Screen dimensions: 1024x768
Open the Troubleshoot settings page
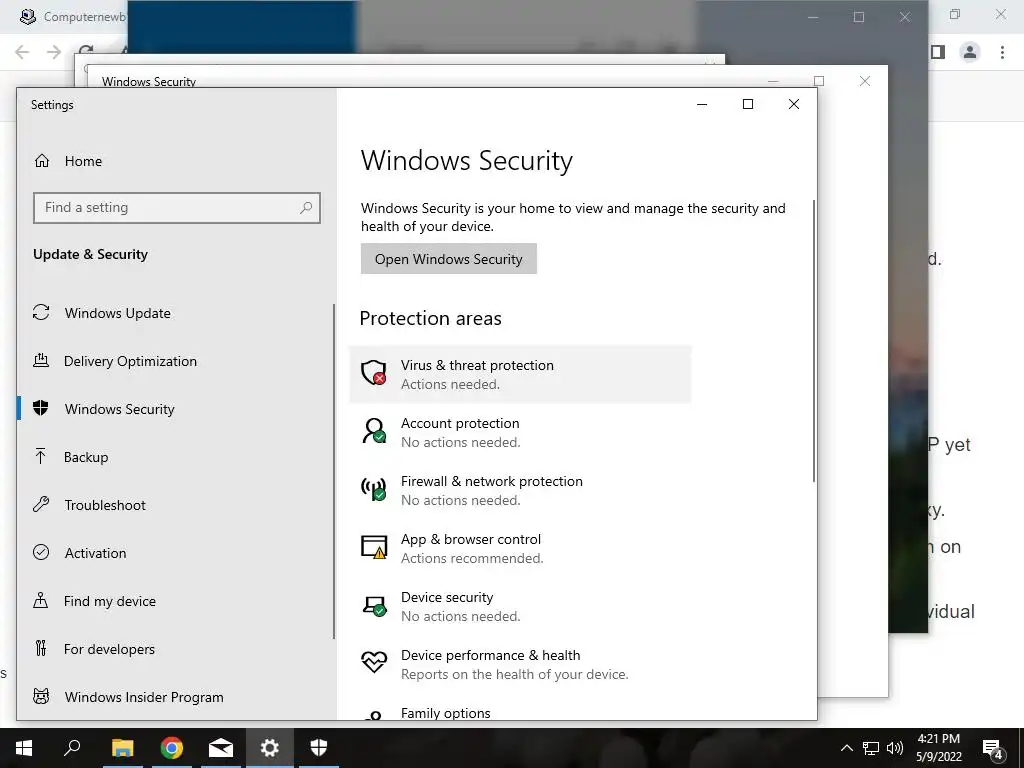pos(175,505)
